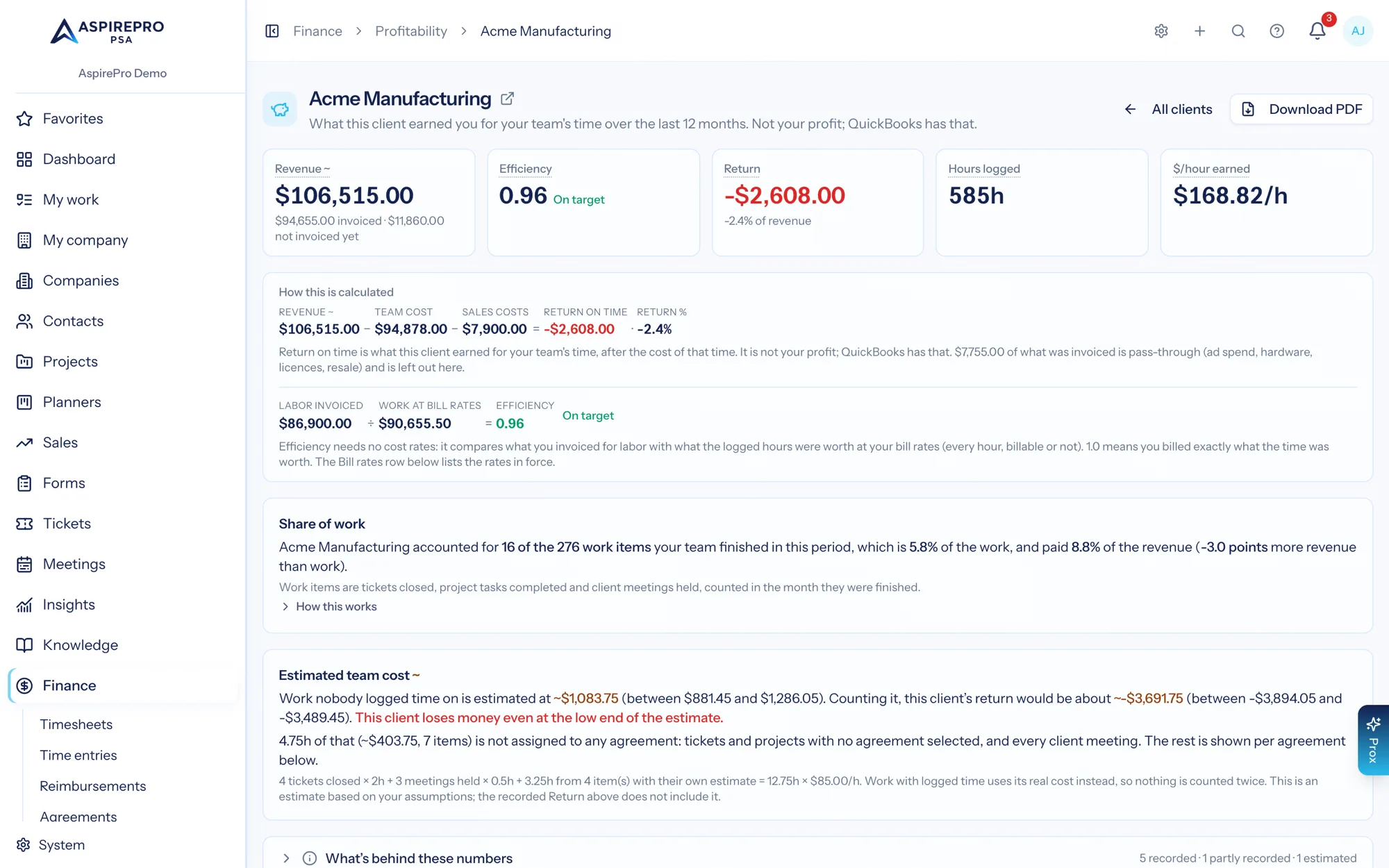Click the piggy bank client icon
Image resolution: width=1389 pixels, height=868 pixels.
[x=280, y=109]
